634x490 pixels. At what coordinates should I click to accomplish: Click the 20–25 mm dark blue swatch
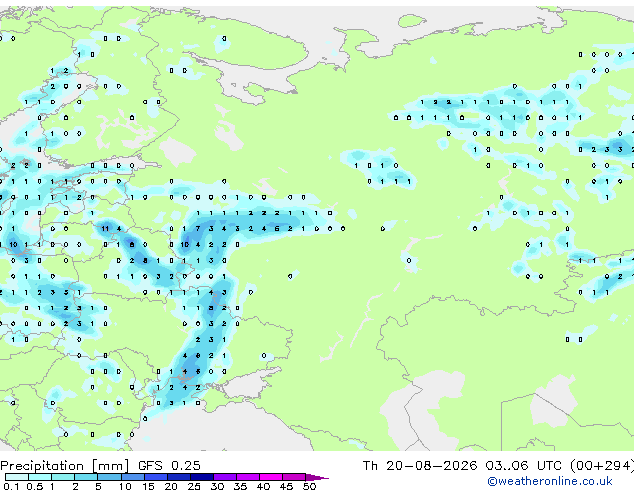point(178,477)
